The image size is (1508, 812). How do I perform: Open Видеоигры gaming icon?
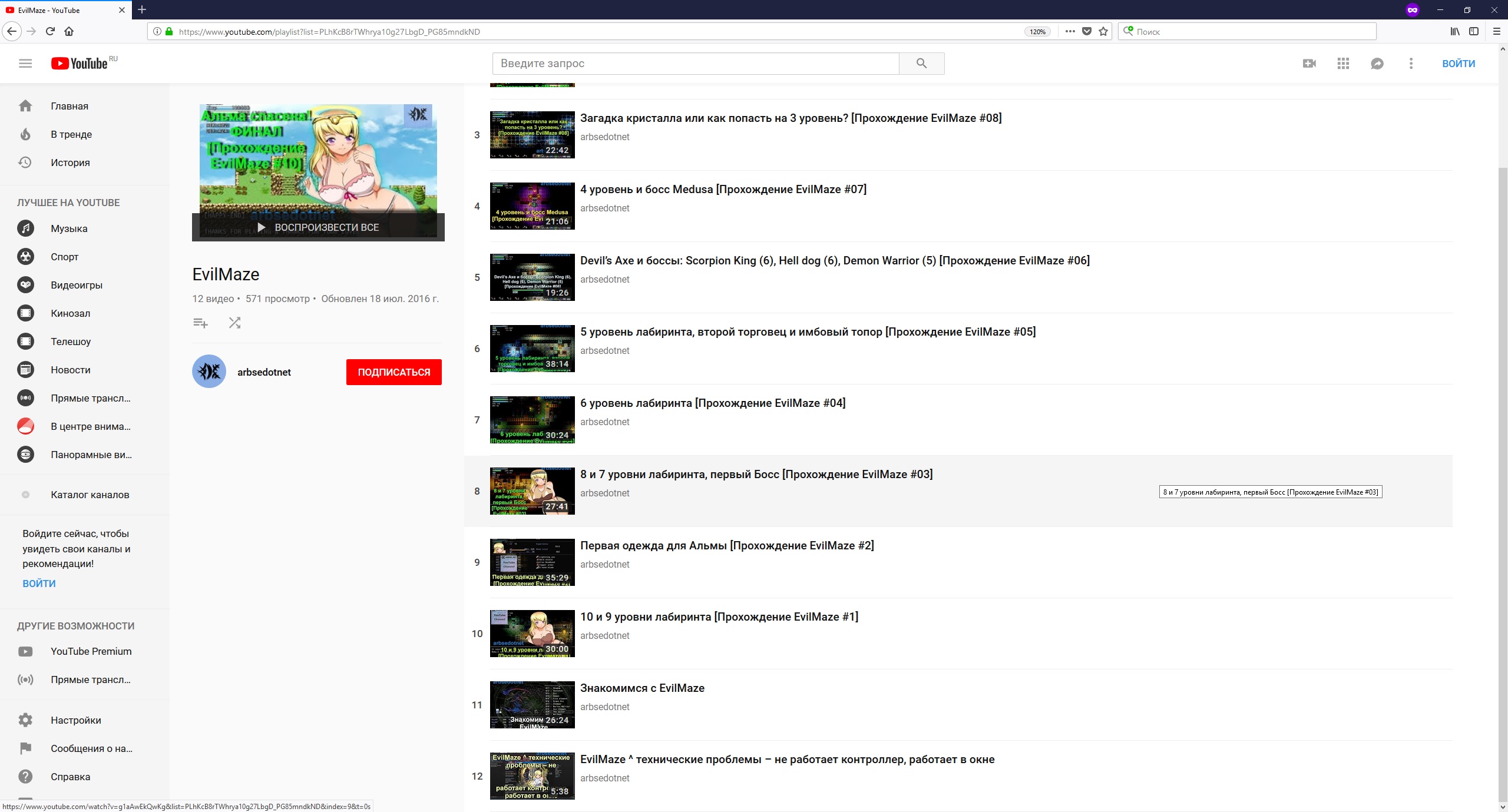(25, 285)
